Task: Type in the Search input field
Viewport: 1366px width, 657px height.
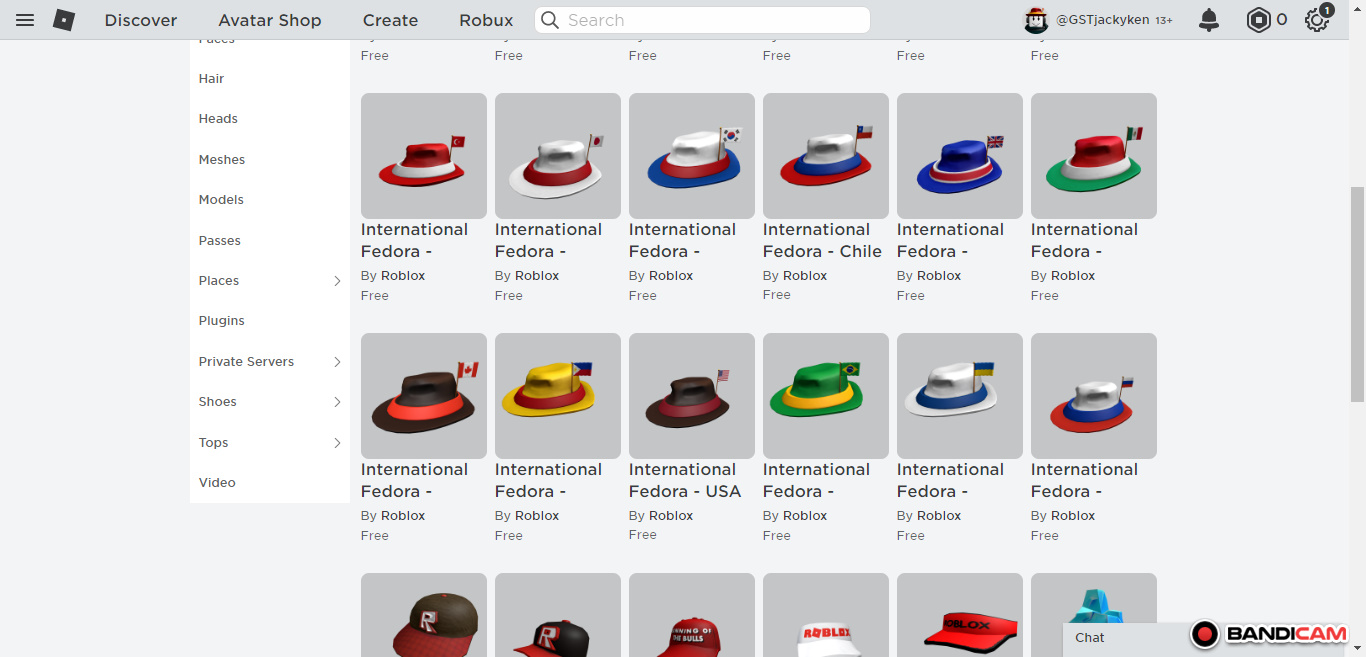Action: tap(710, 20)
